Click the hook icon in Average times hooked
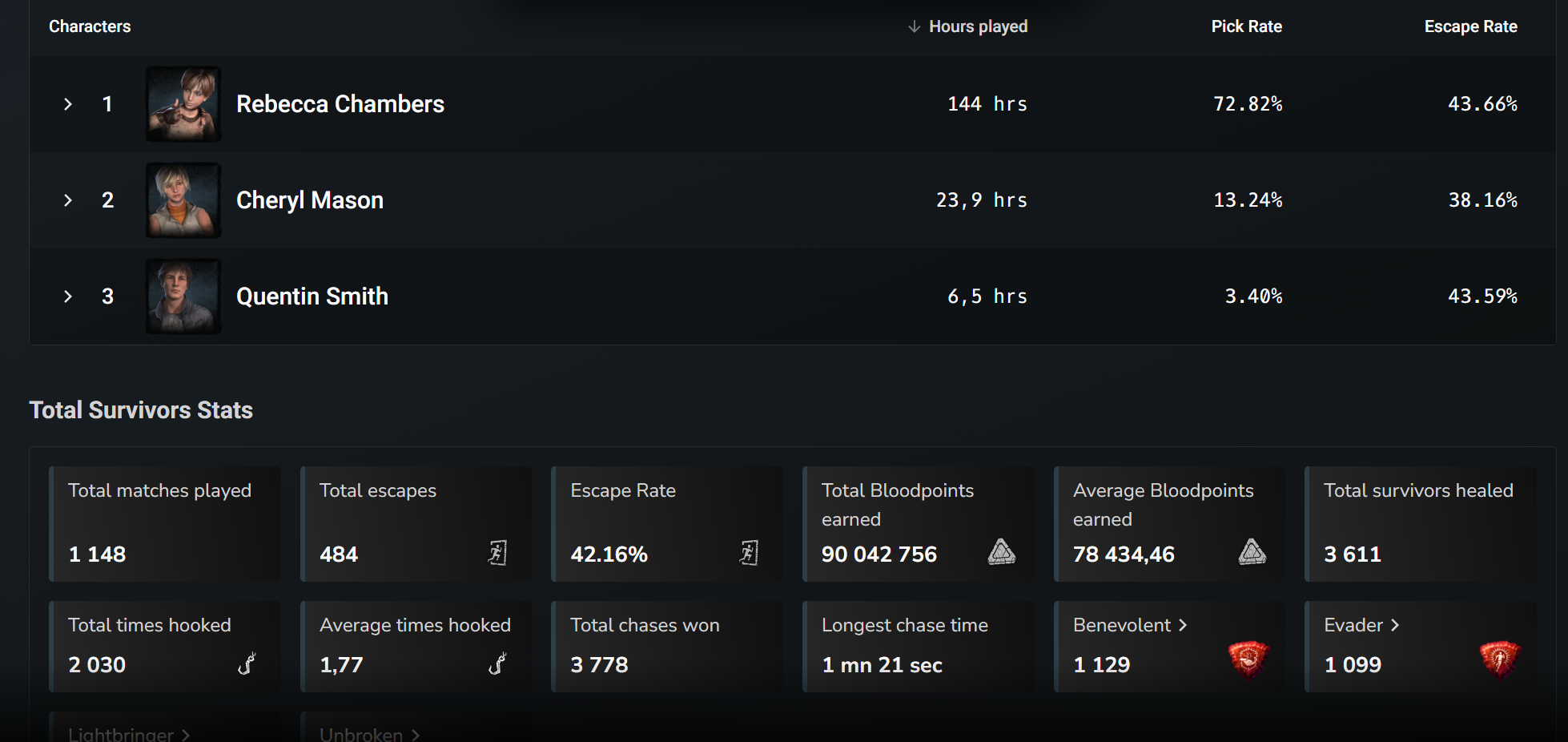The image size is (1568, 742). click(x=498, y=663)
